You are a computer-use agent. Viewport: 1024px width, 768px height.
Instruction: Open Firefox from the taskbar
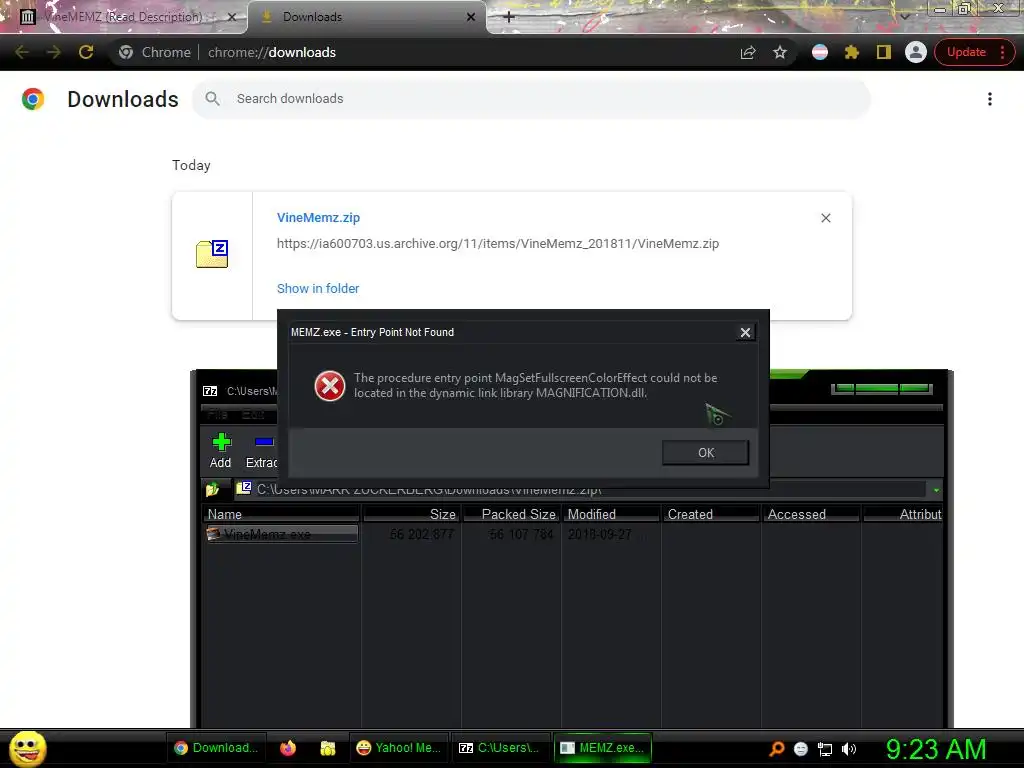point(288,748)
